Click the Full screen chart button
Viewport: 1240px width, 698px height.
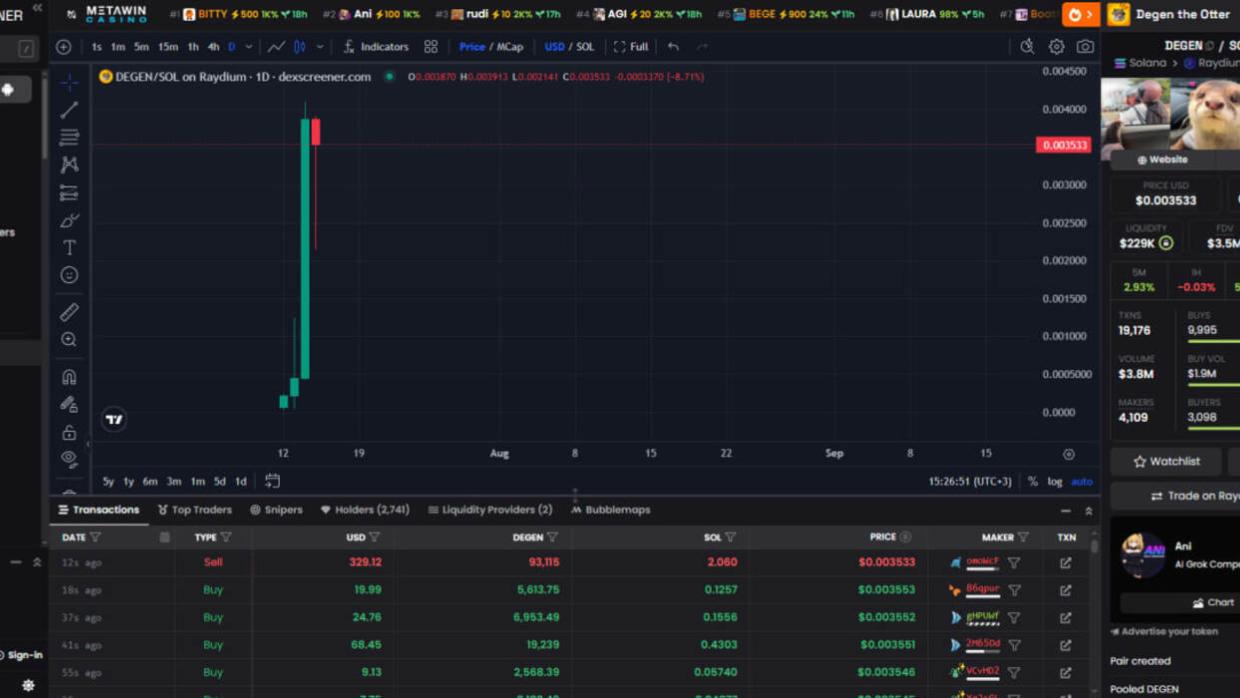pos(631,47)
